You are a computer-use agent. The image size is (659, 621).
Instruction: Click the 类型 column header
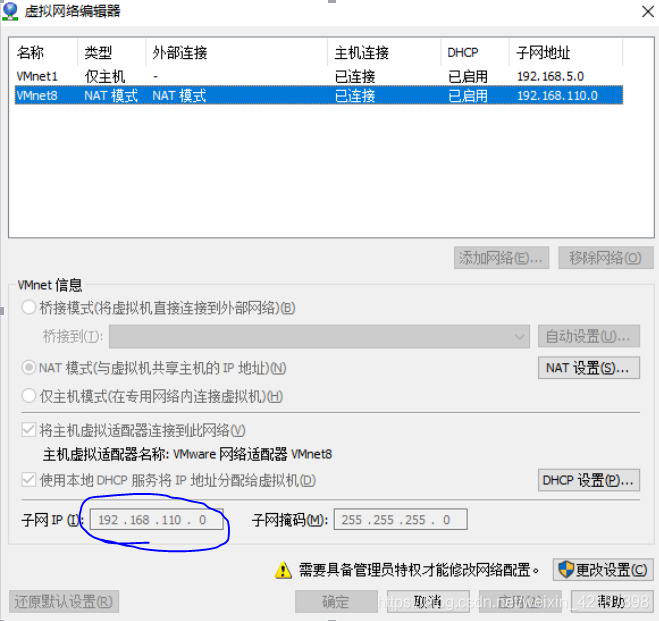(112, 53)
